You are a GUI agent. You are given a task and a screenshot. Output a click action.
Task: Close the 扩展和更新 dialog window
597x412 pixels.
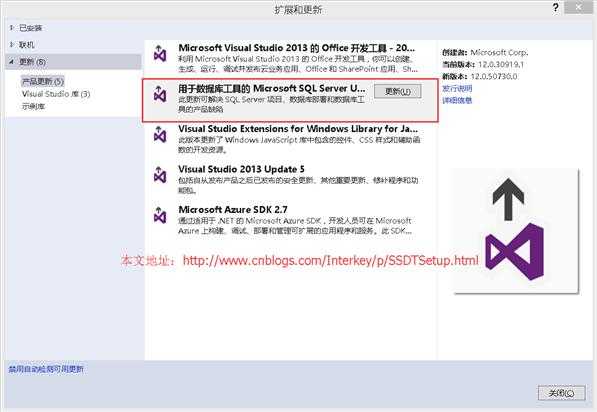click(x=578, y=8)
